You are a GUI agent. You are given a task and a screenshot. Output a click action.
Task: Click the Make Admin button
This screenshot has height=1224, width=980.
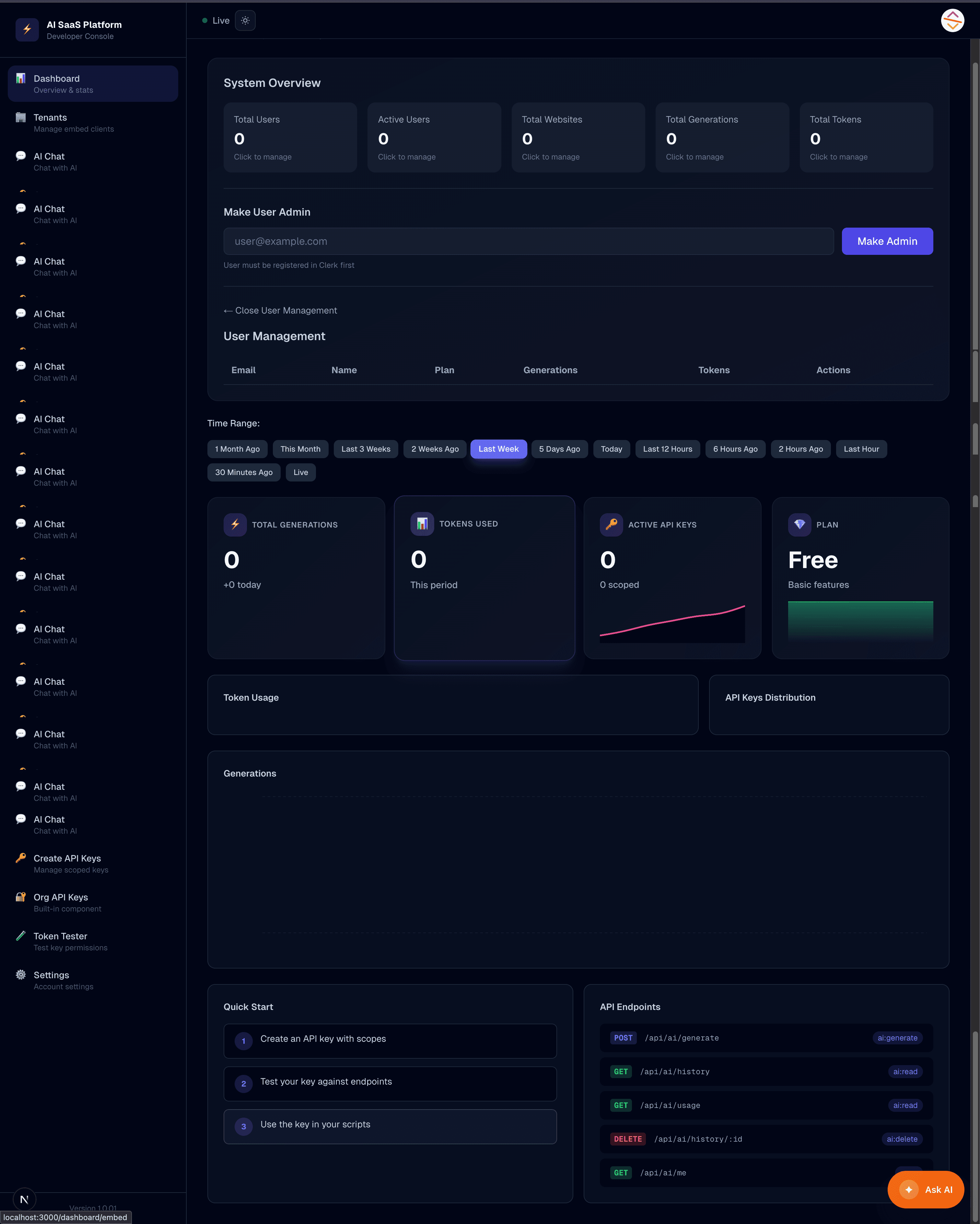pyautogui.click(x=887, y=241)
